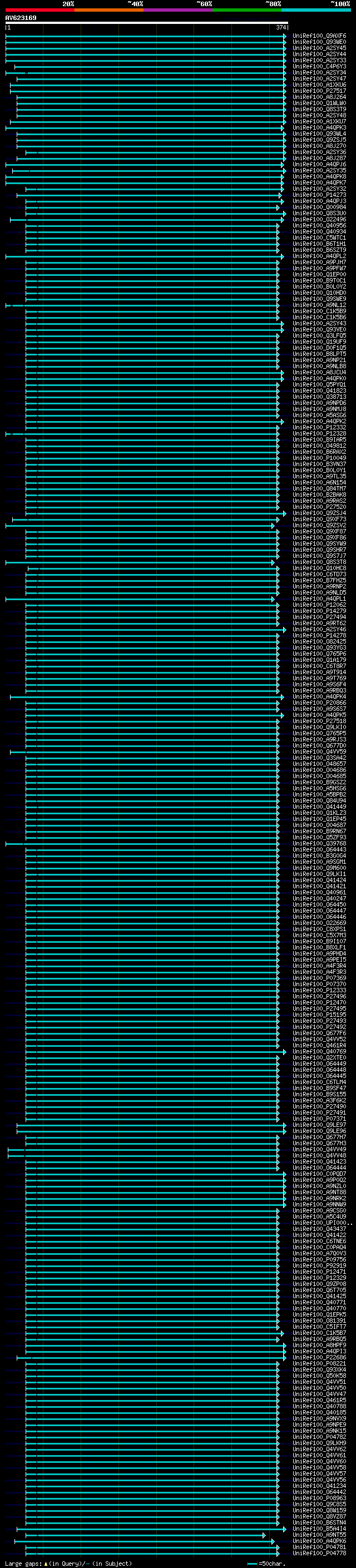Click the green ~80% identity legend segment

[247, 10]
